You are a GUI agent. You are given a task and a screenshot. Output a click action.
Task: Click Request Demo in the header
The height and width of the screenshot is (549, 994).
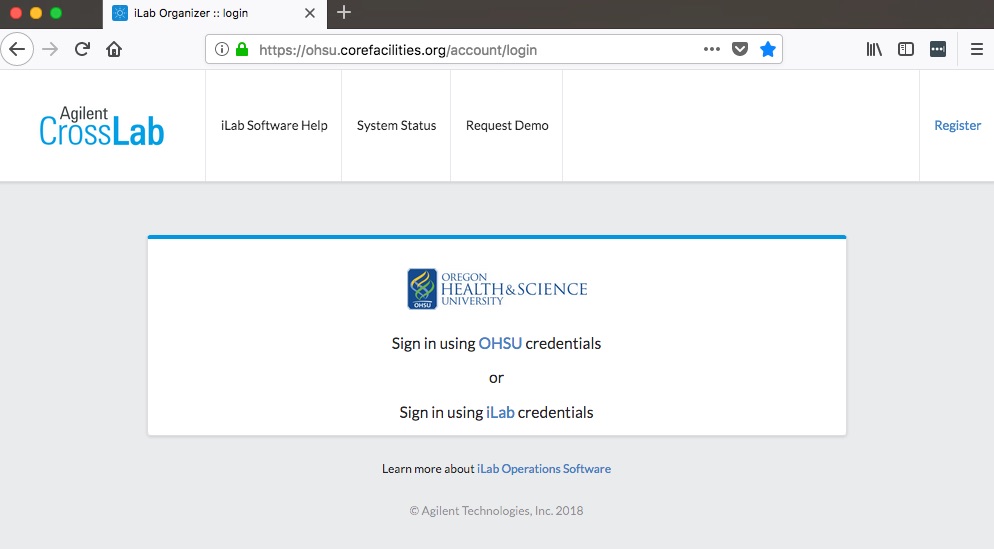click(507, 126)
